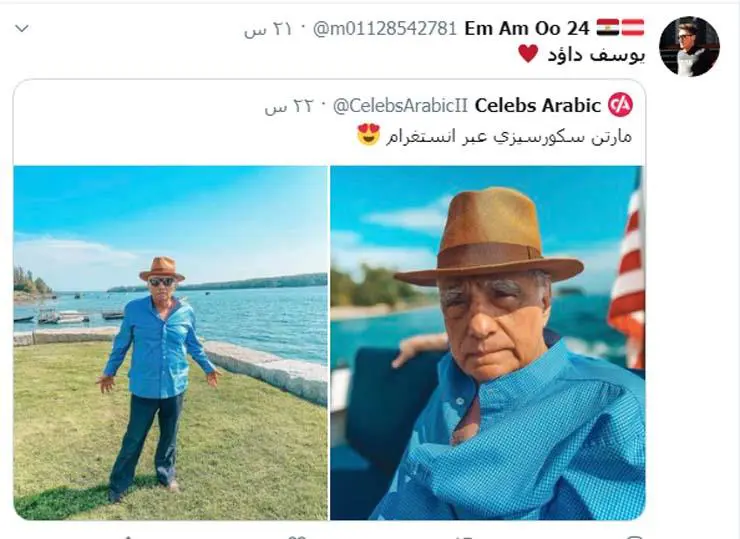Open the right close-up photo with hat
Screen dimensions: 740x539
pos(487,343)
